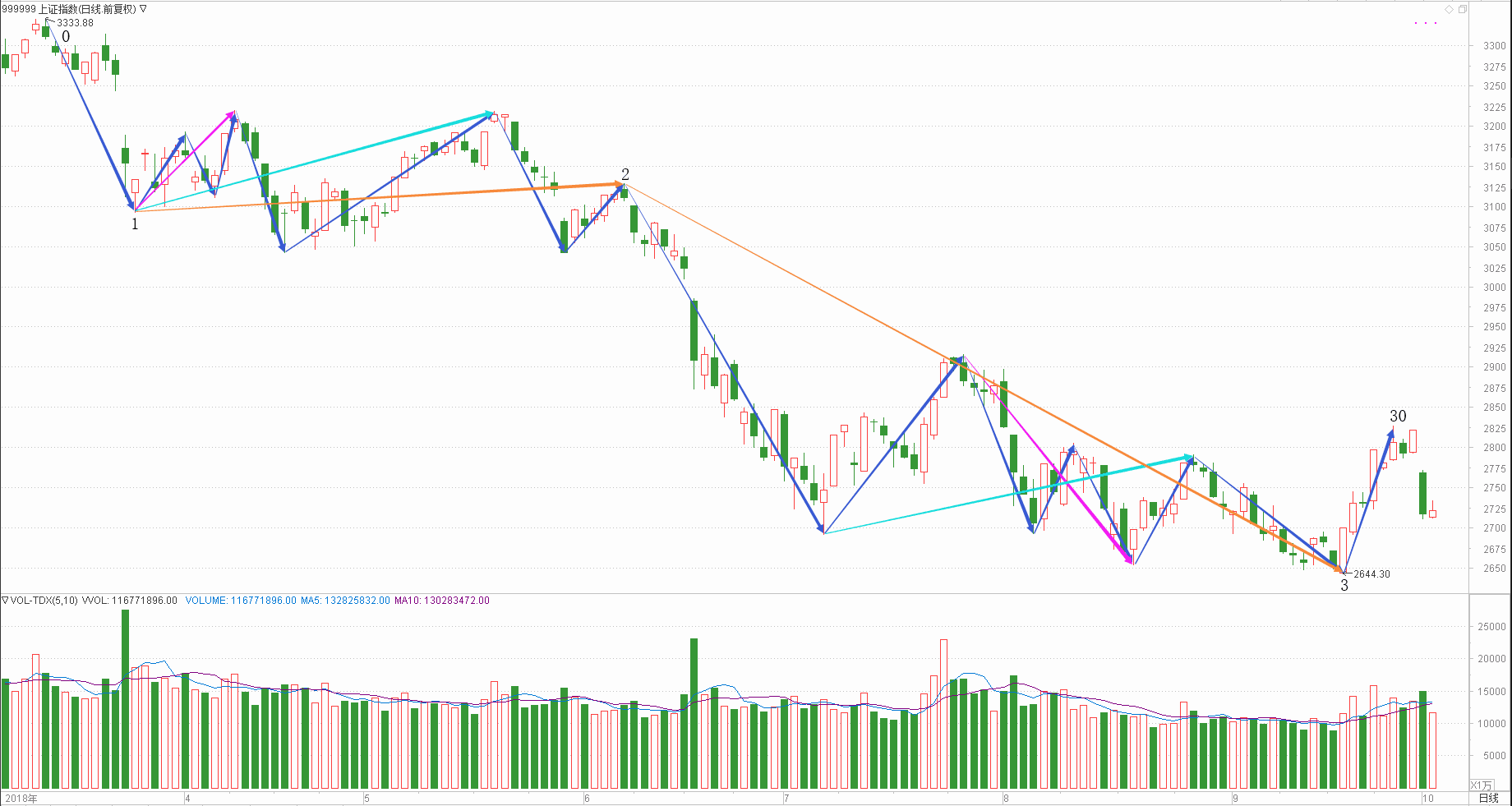Click the overlapping-squares window icon at top-right
Screen dimensions: 1512x806
point(1462,9)
